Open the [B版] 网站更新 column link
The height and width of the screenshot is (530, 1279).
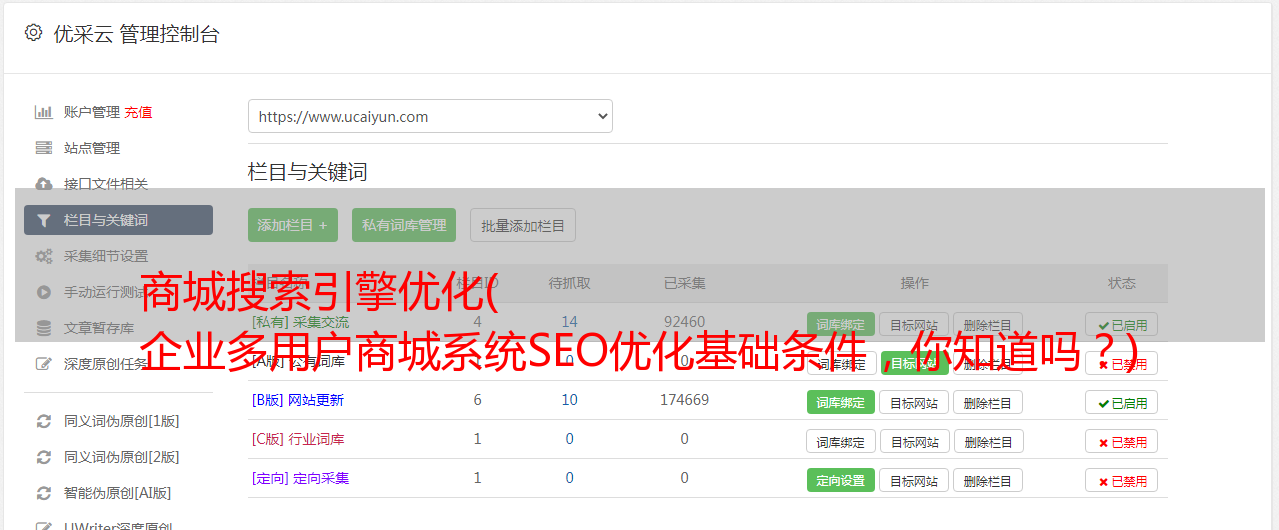(298, 400)
